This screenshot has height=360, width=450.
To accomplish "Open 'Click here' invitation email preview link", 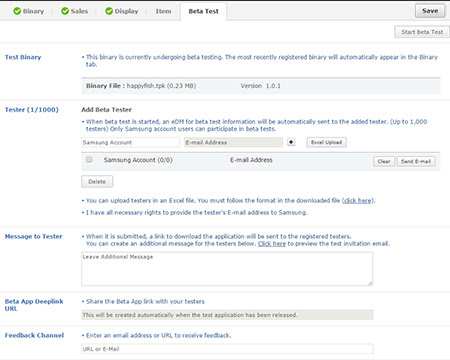I will click(x=272, y=244).
